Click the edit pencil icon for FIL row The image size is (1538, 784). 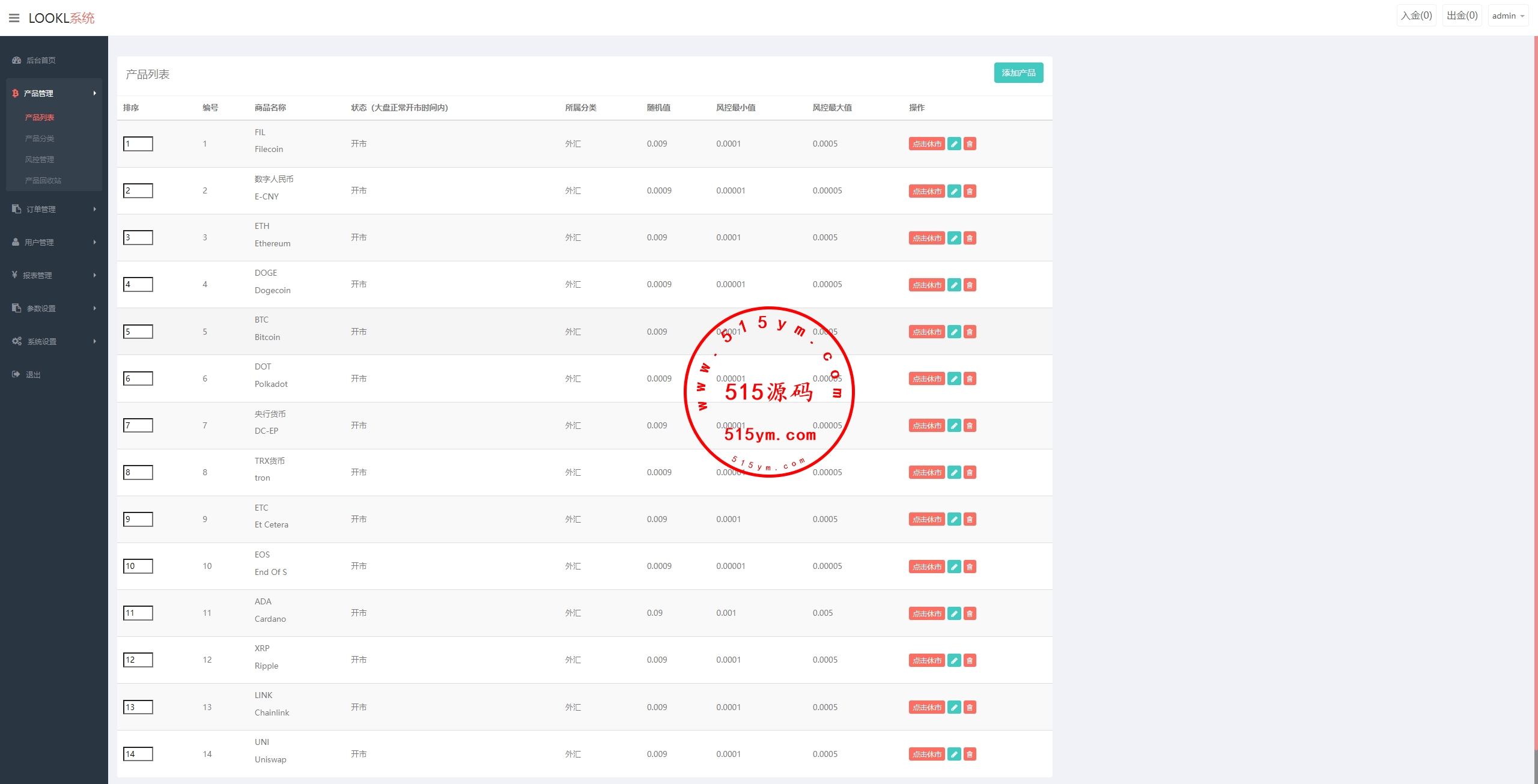[x=954, y=144]
